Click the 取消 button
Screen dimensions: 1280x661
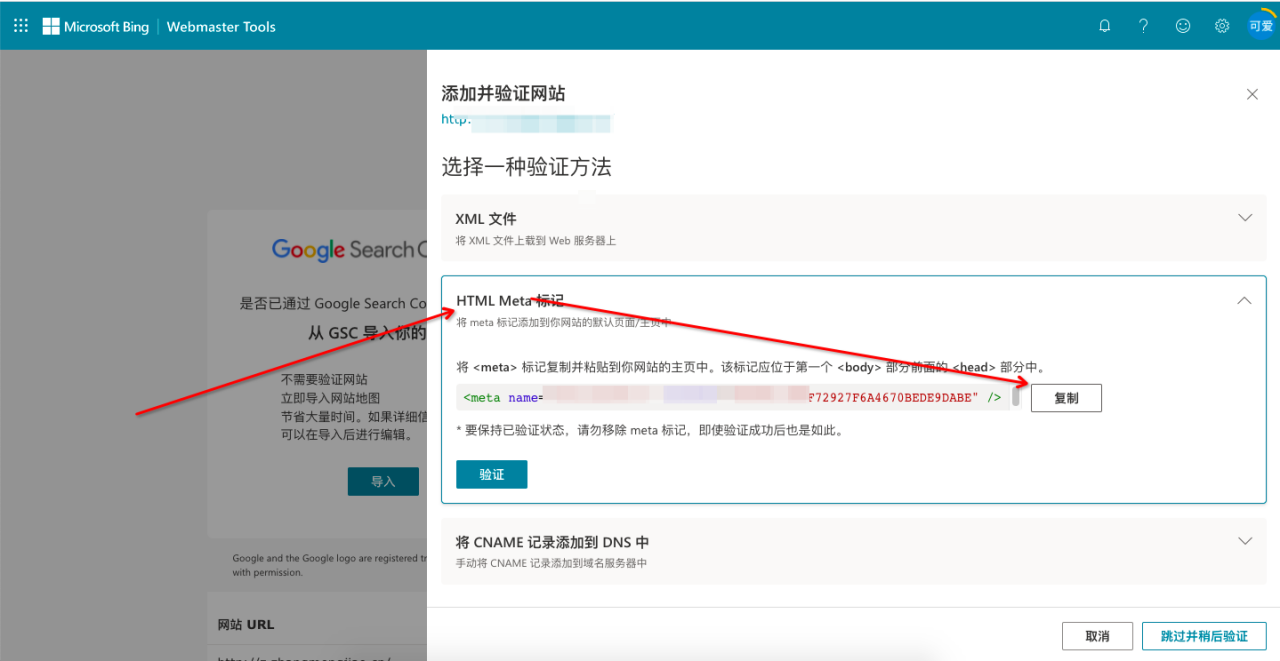point(1097,636)
